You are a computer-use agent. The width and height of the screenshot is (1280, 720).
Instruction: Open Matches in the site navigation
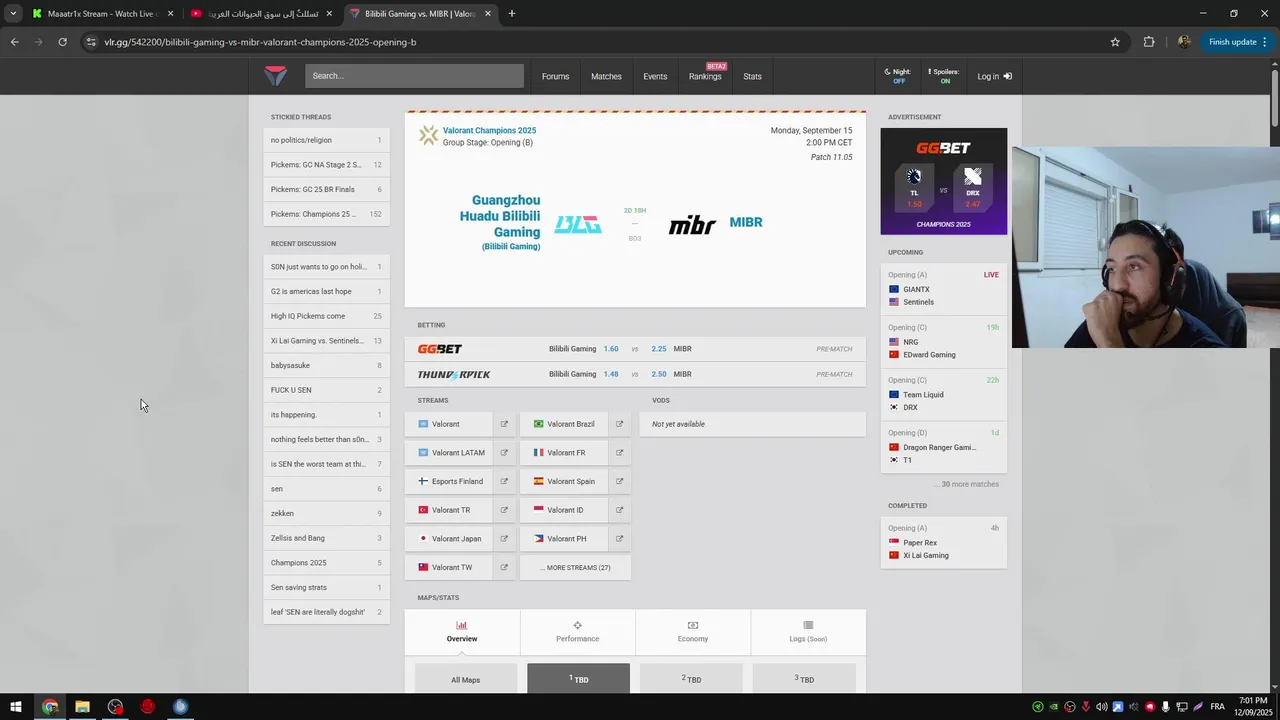tap(606, 76)
